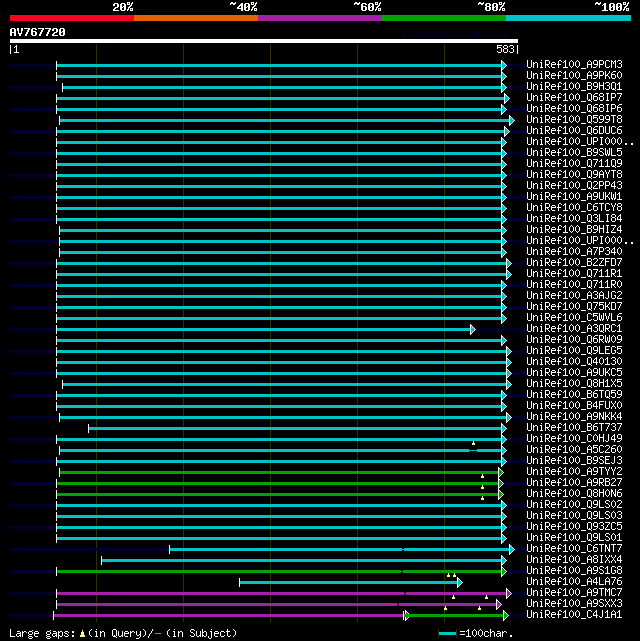
Task: Click the UniRef100_B6TQ59 label
Action: [574, 394]
